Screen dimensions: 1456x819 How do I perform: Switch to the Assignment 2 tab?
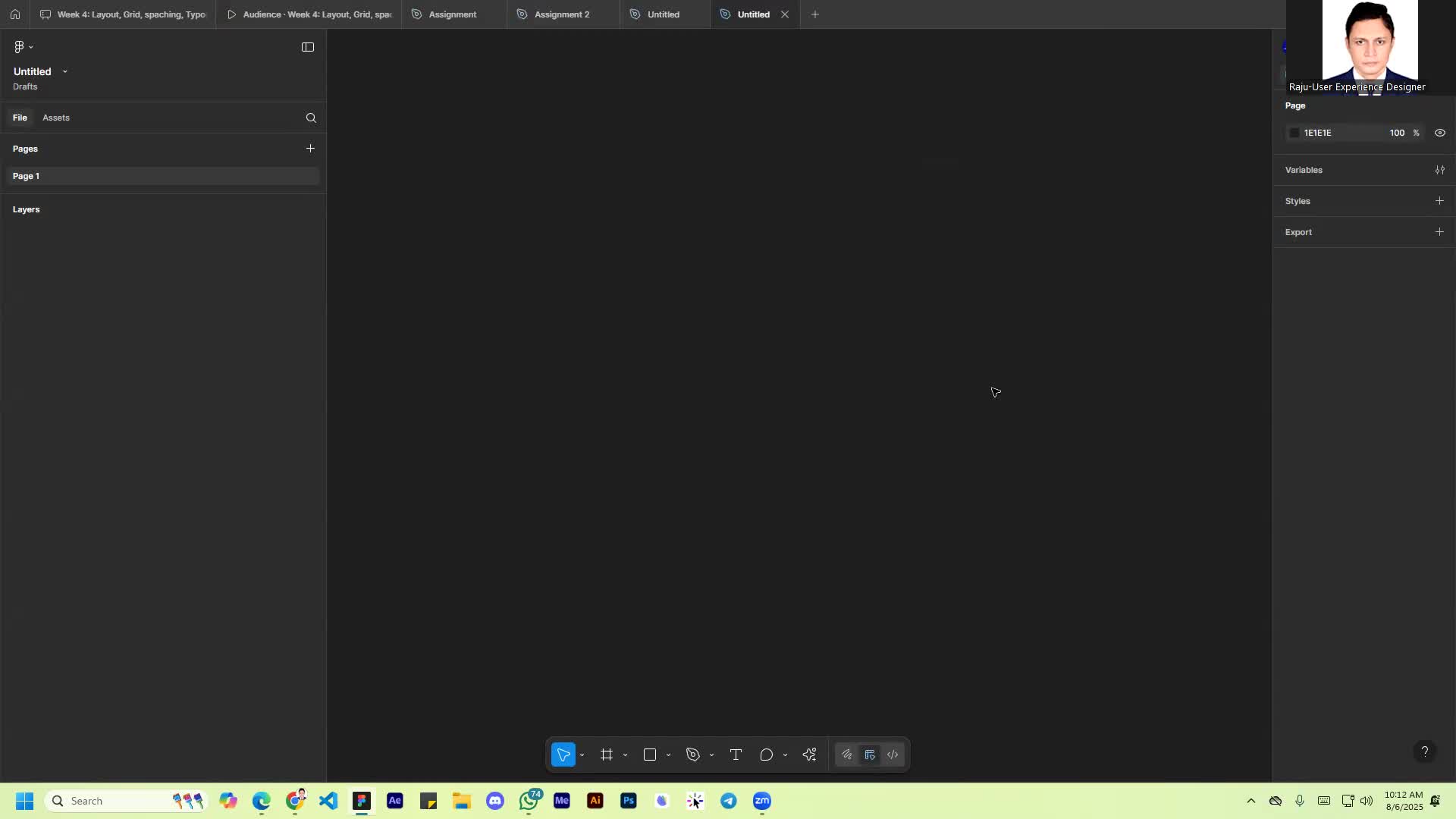(563, 14)
